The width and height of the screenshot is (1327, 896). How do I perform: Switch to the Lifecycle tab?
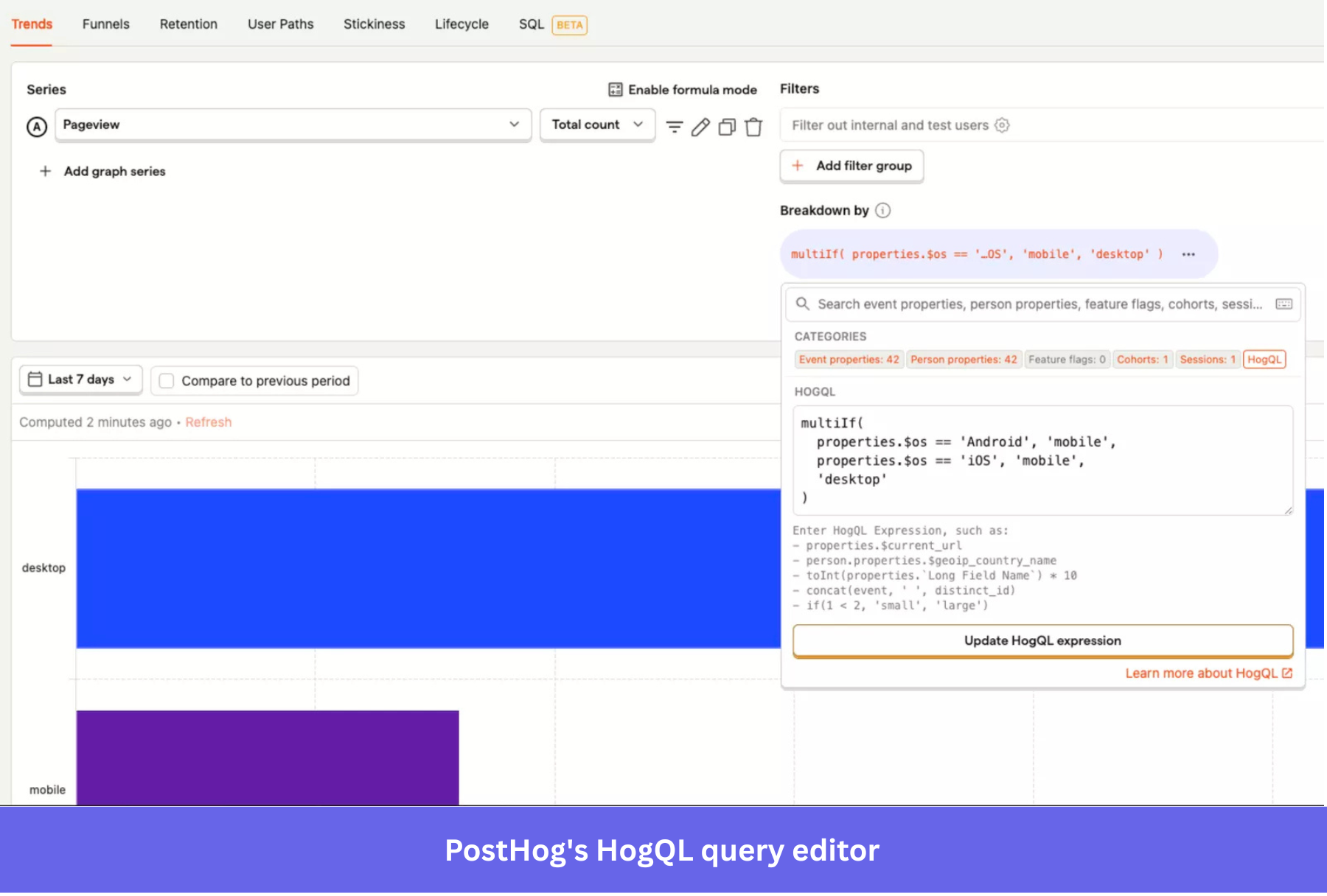pyautogui.click(x=462, y=24)
